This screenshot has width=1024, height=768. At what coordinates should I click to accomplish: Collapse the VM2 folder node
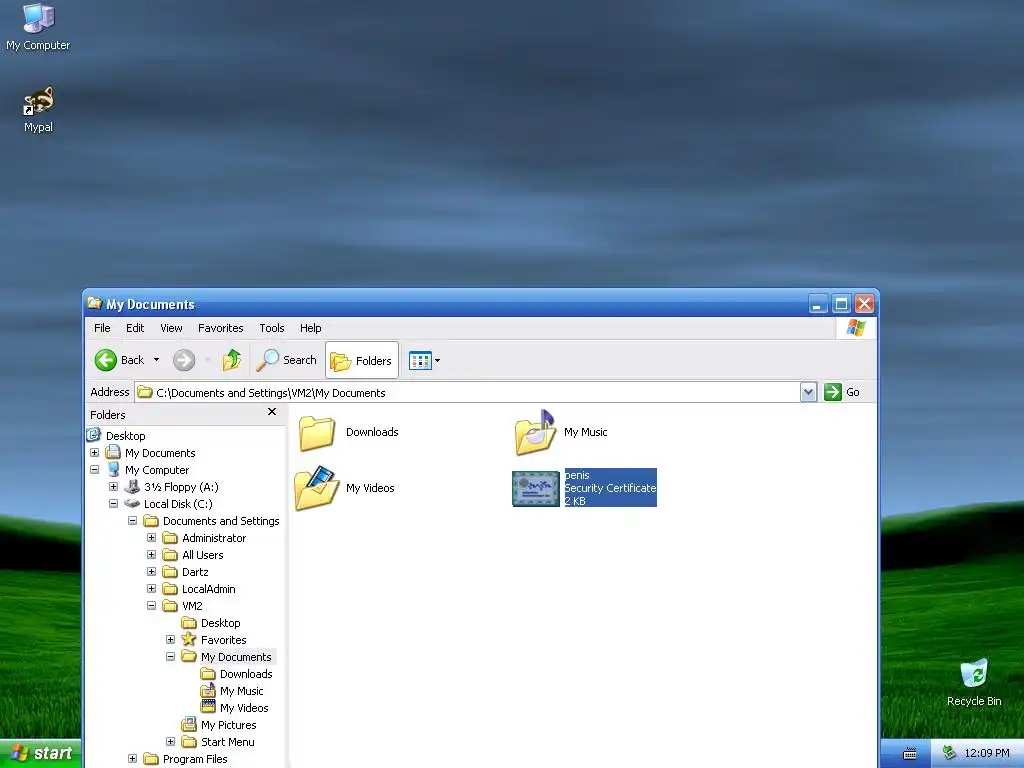(152, 605)
